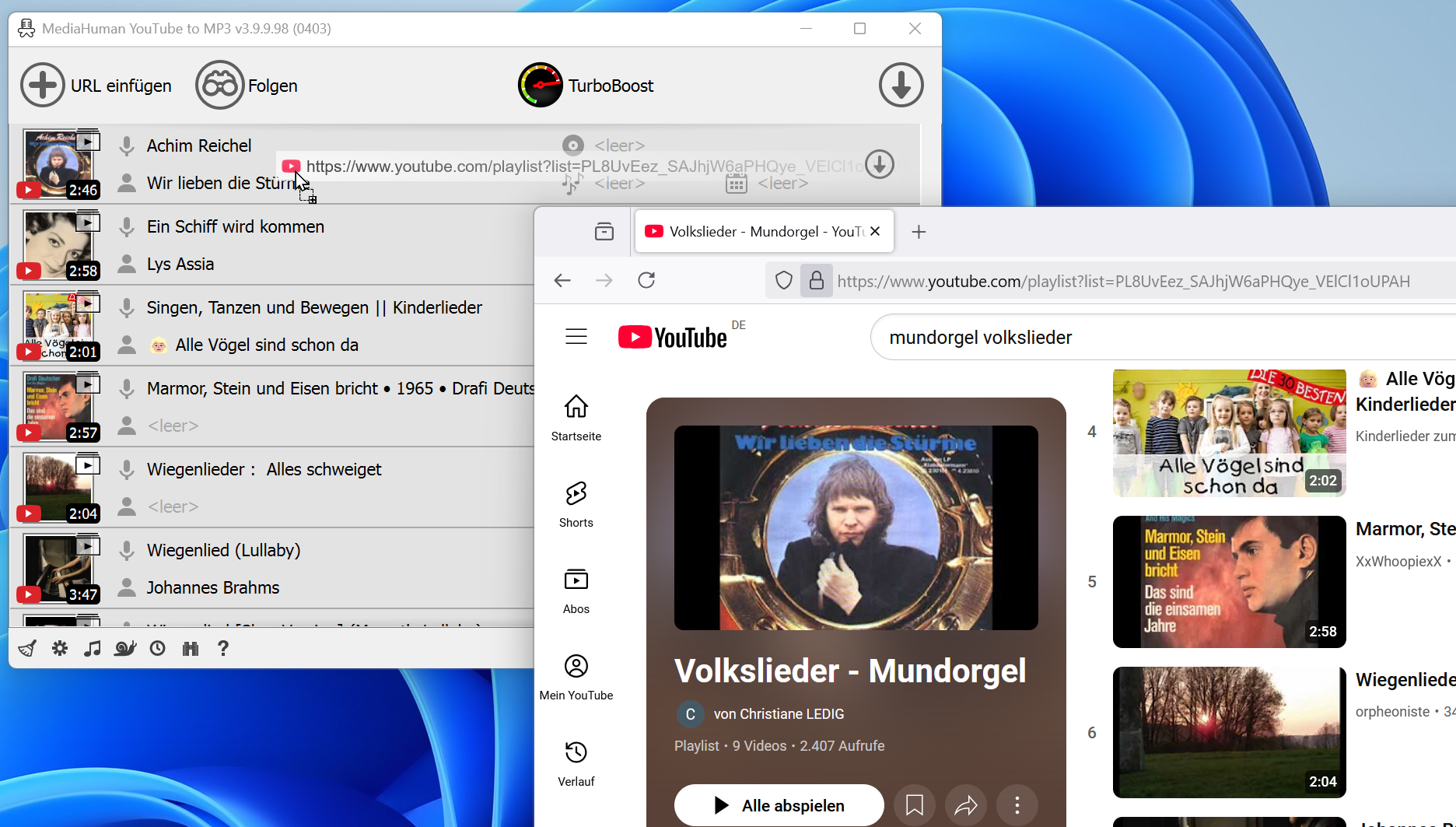Image resolution: width=1456 pixels, height=827 pixels.
Task: Click Singen, Tanzen und Bewegen title text
Action: [x=314, y=307]
